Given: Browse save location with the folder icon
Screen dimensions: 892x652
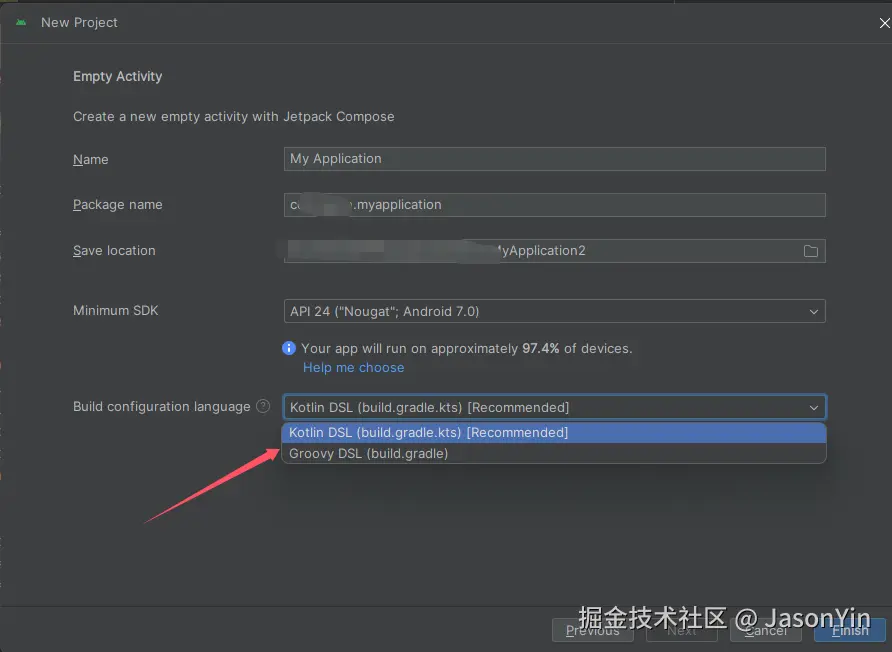Looking at the screenshot, I should pyautogui.click(x=811, y=251).
